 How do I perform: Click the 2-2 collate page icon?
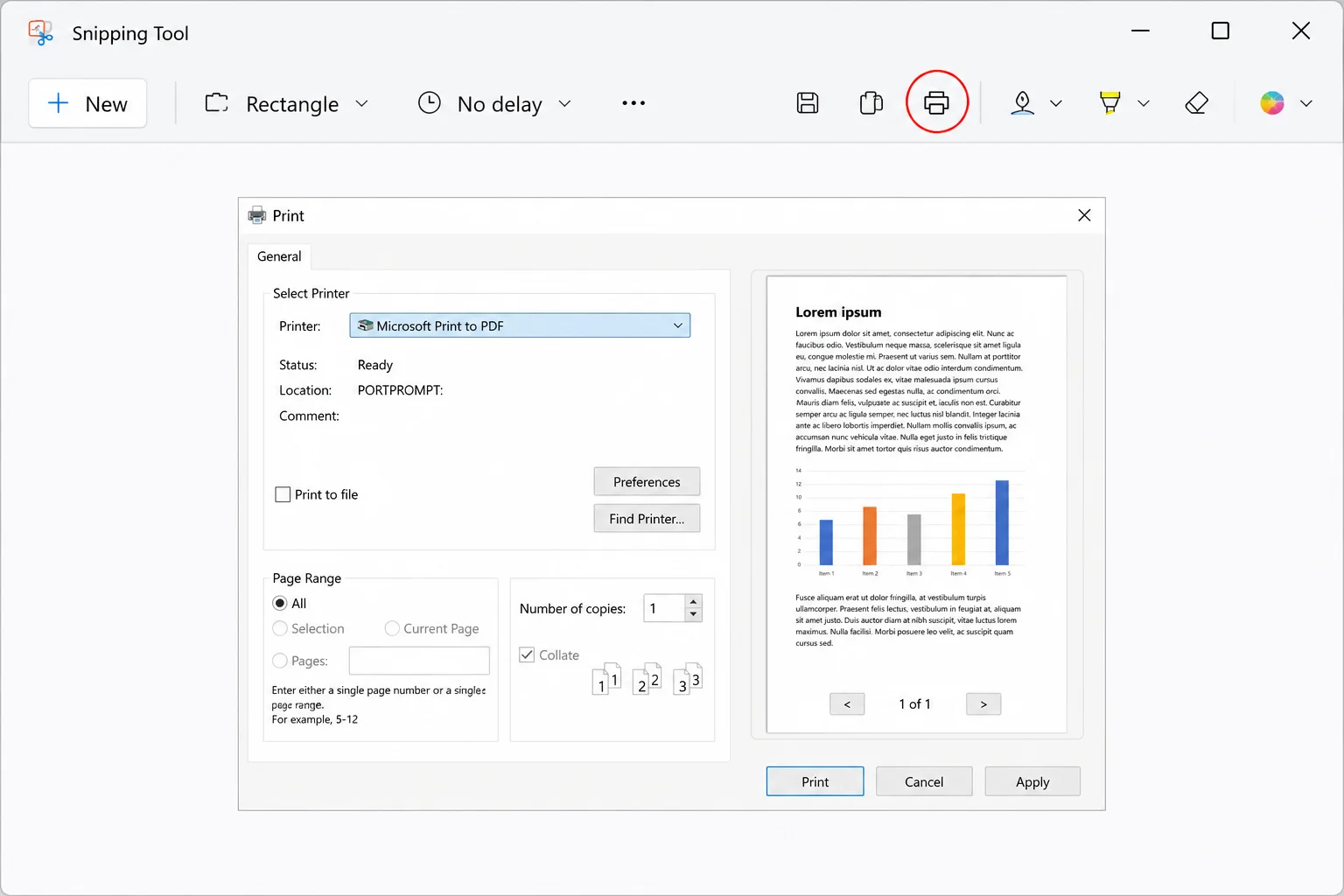point(647,679)
